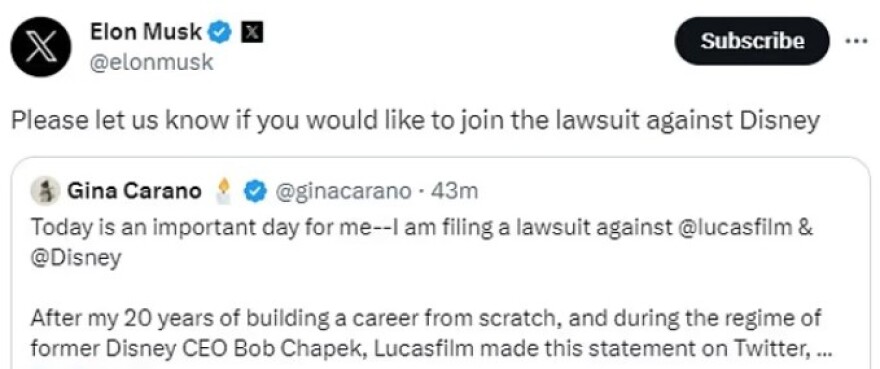Open the Elon Musk display name
880x369 pixels.
146,33
